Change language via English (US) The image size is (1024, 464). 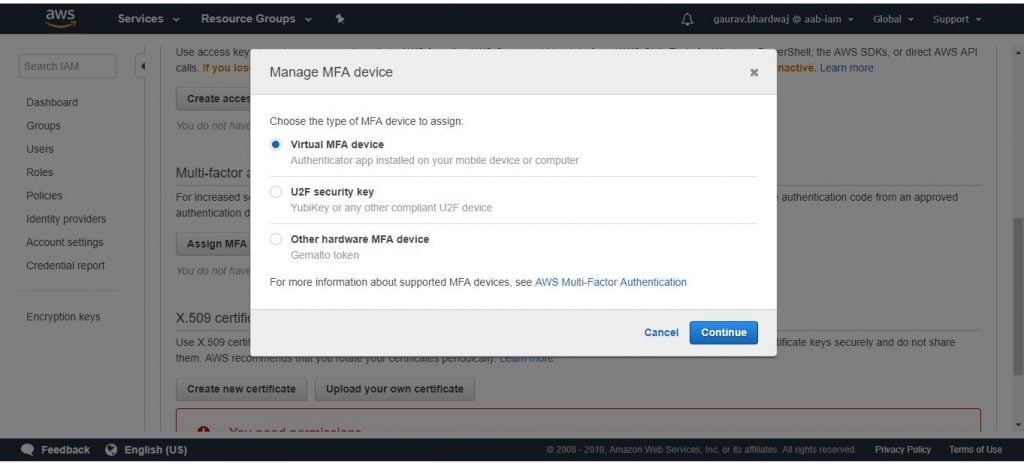[x=155, y=450]
